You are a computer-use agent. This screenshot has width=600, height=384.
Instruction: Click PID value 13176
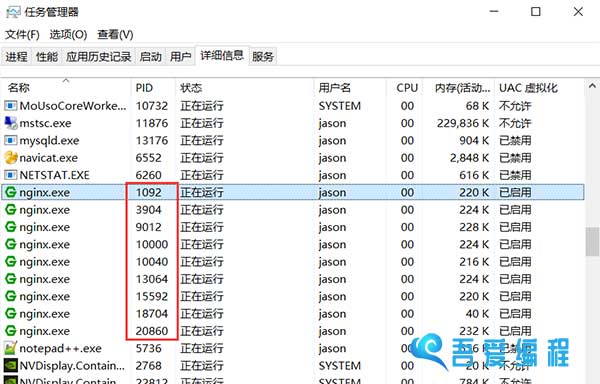point(152,141)
